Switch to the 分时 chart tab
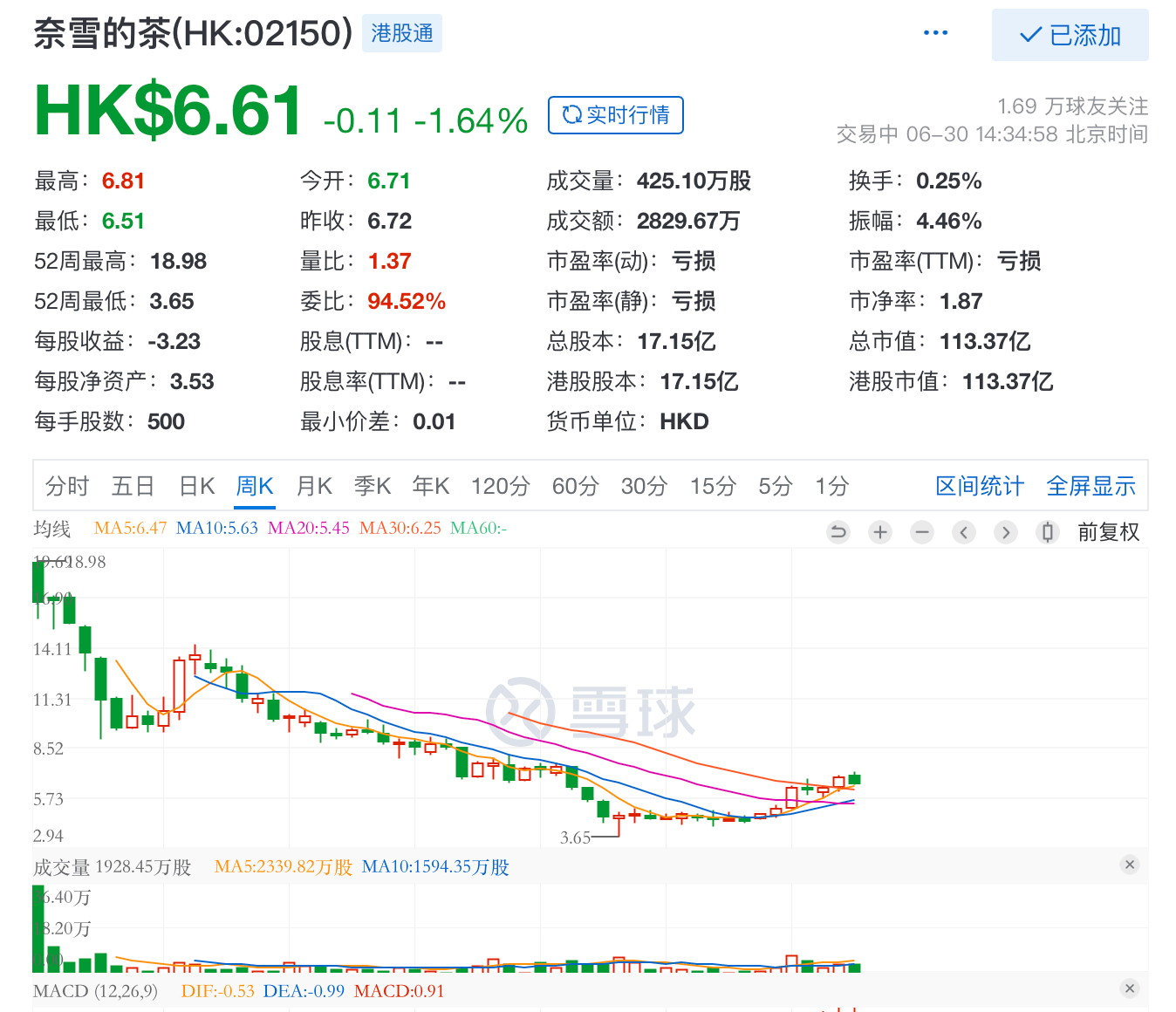 67,486
